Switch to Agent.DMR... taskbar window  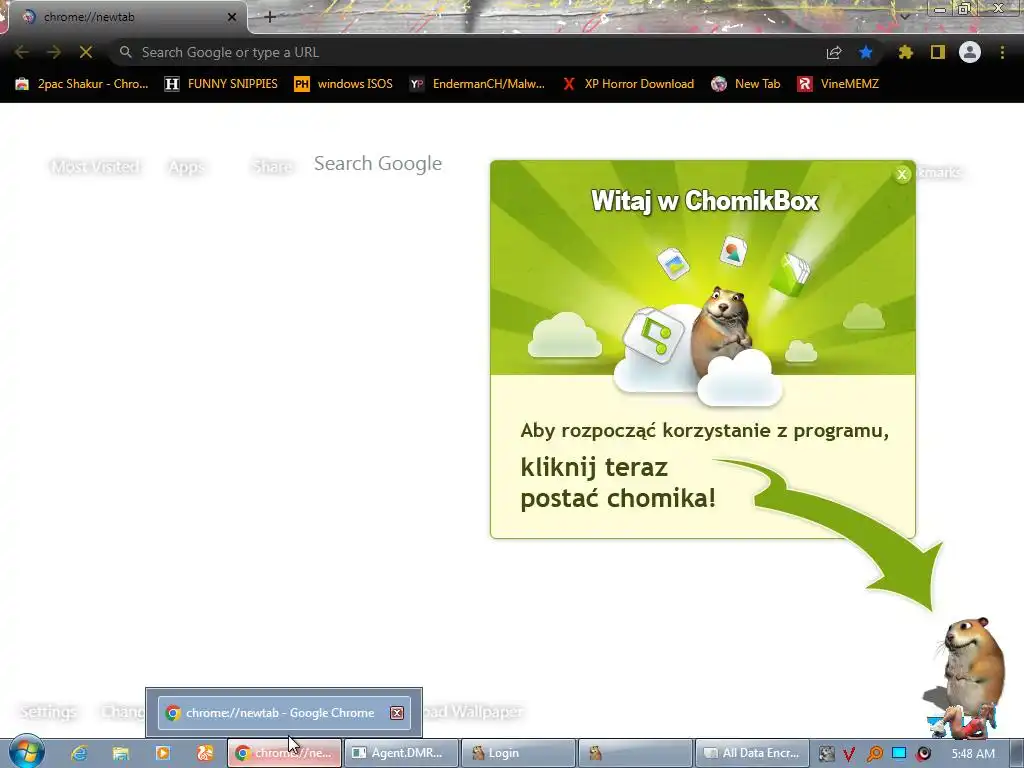tap(400, 753)
